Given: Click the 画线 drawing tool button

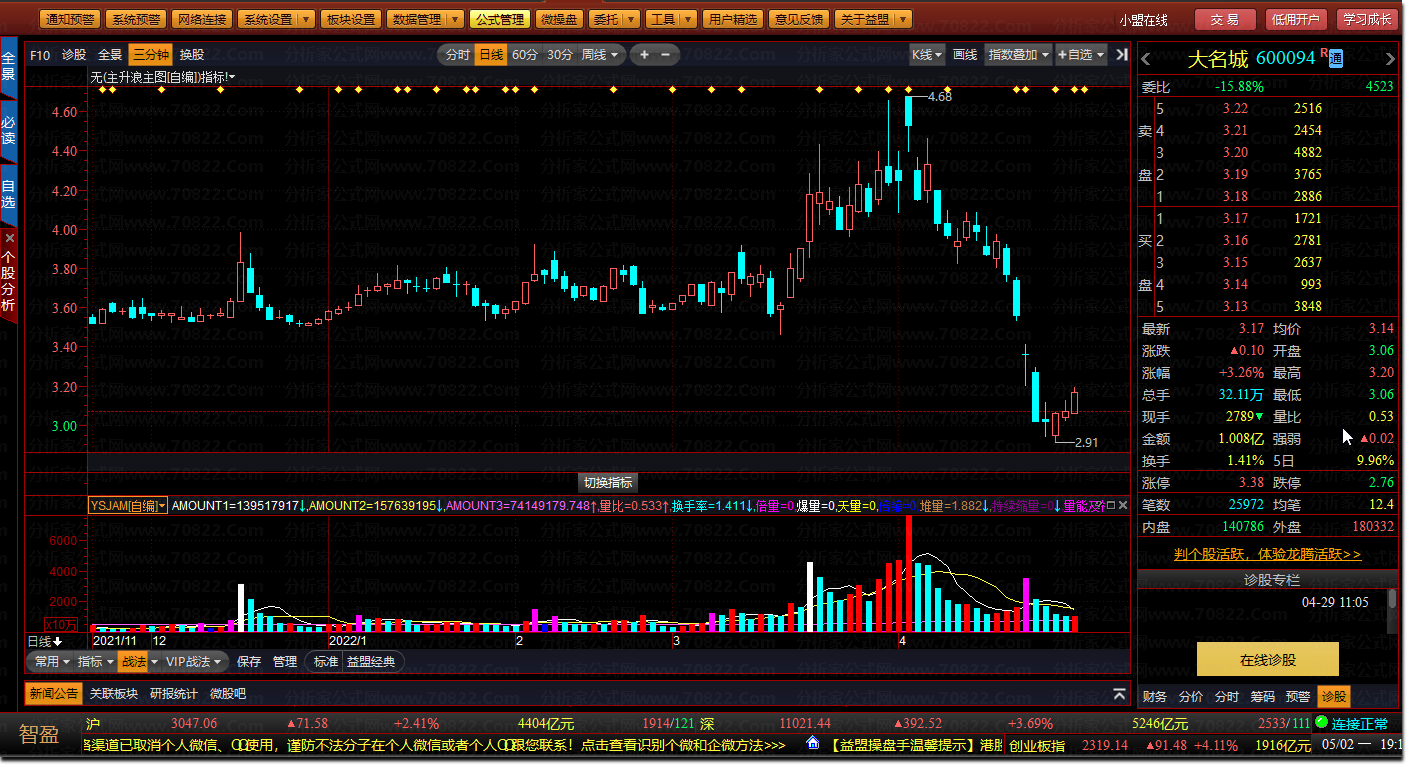Looking at the screenshot, I should (x=965, y=55).
